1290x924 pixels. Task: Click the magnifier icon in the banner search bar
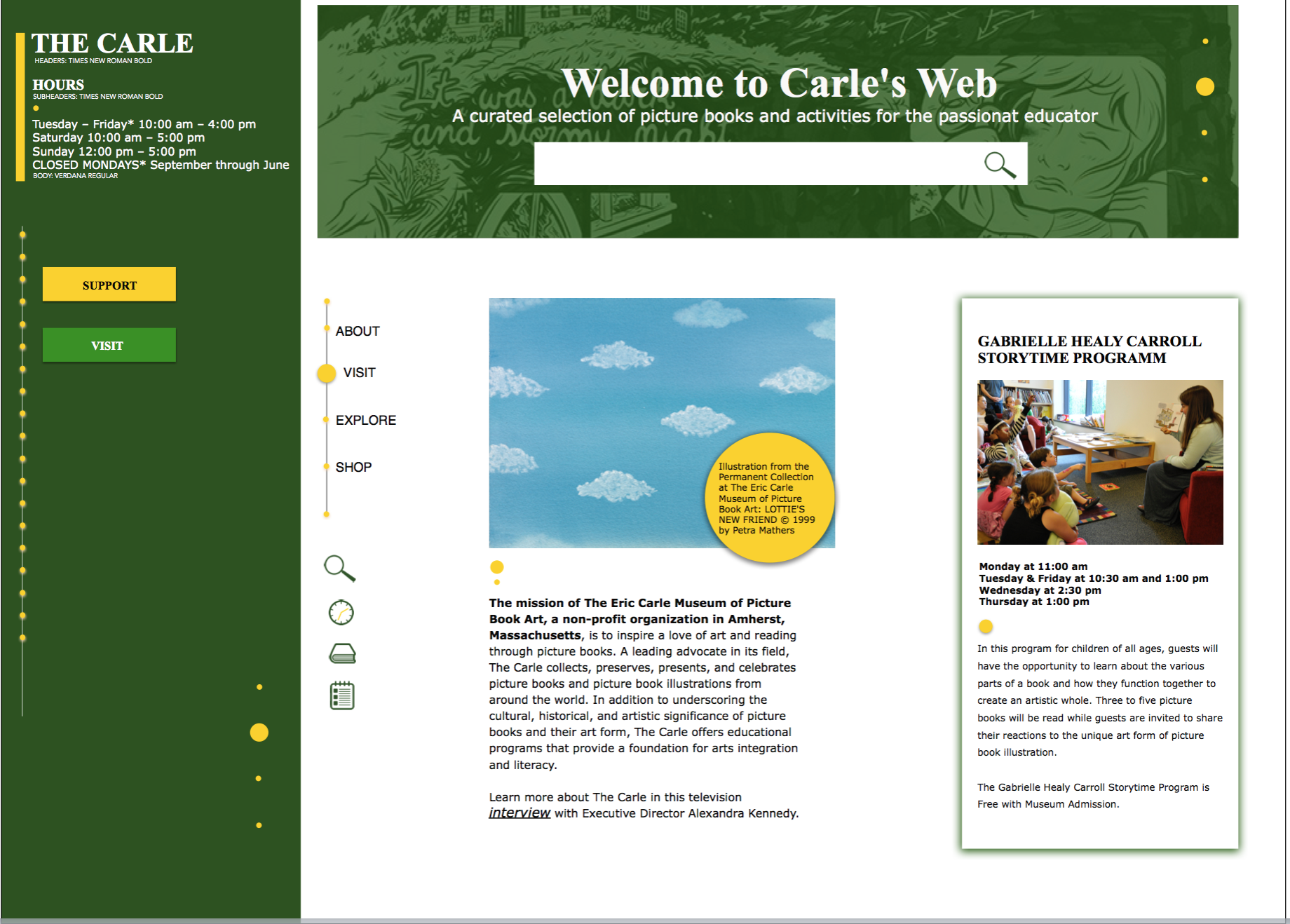click(x=1000, y=165)
